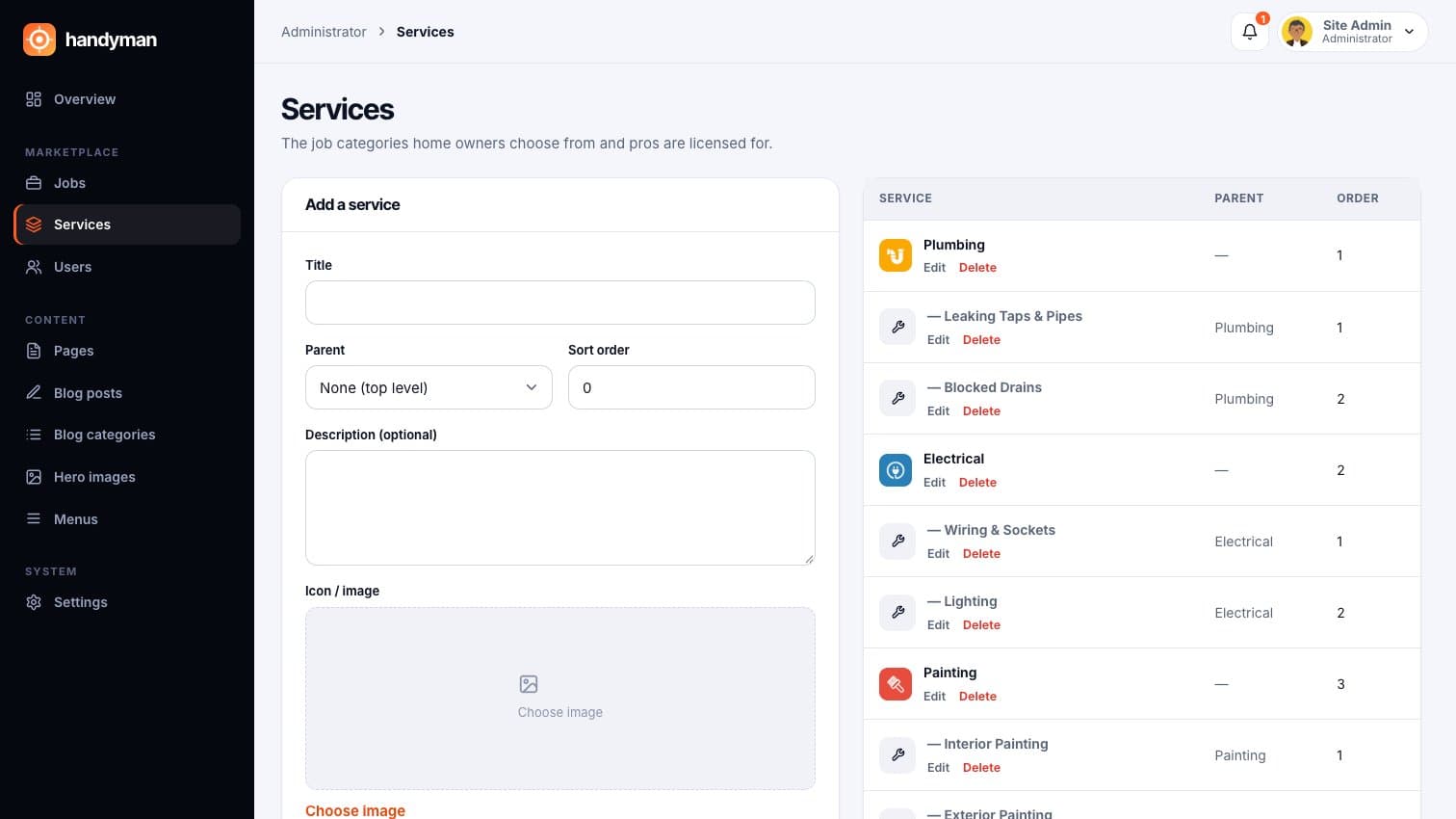Edit the Plumbing service
This screenshot has width=1456, height=819.
[934, 268]
